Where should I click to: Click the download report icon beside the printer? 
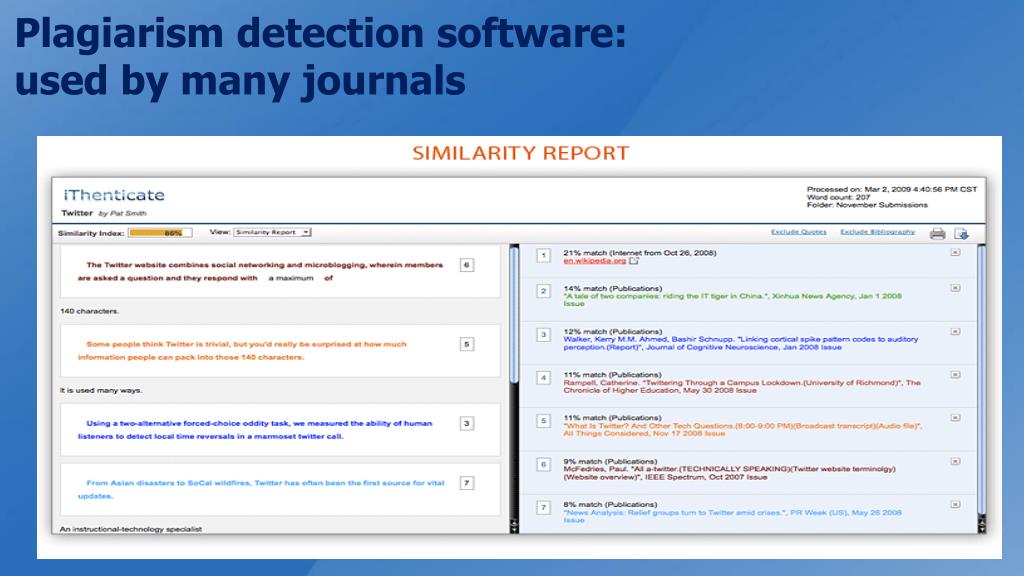(961, 233)
